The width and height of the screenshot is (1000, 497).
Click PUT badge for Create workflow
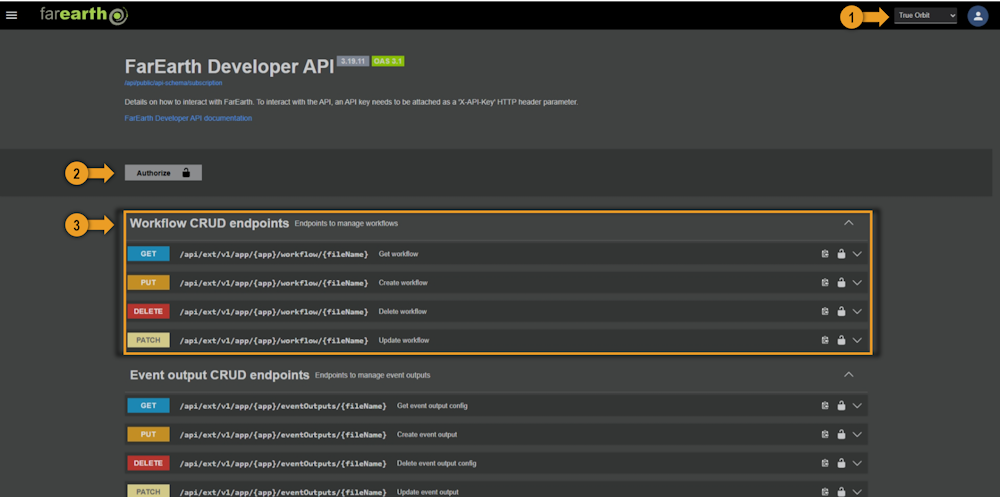tap(149, 283)
